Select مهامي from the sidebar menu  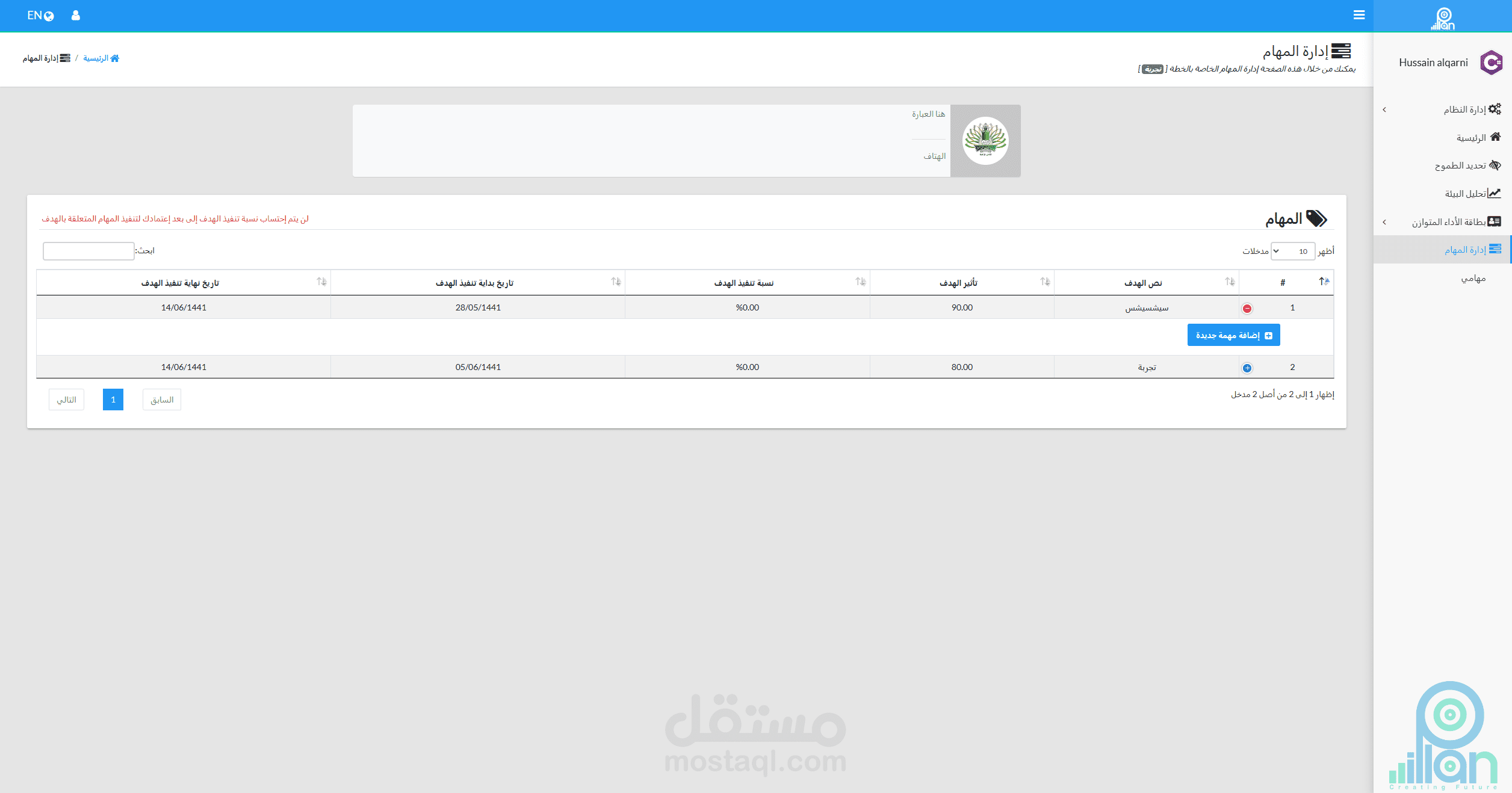pyautogui.click(x=1474, y=278)
